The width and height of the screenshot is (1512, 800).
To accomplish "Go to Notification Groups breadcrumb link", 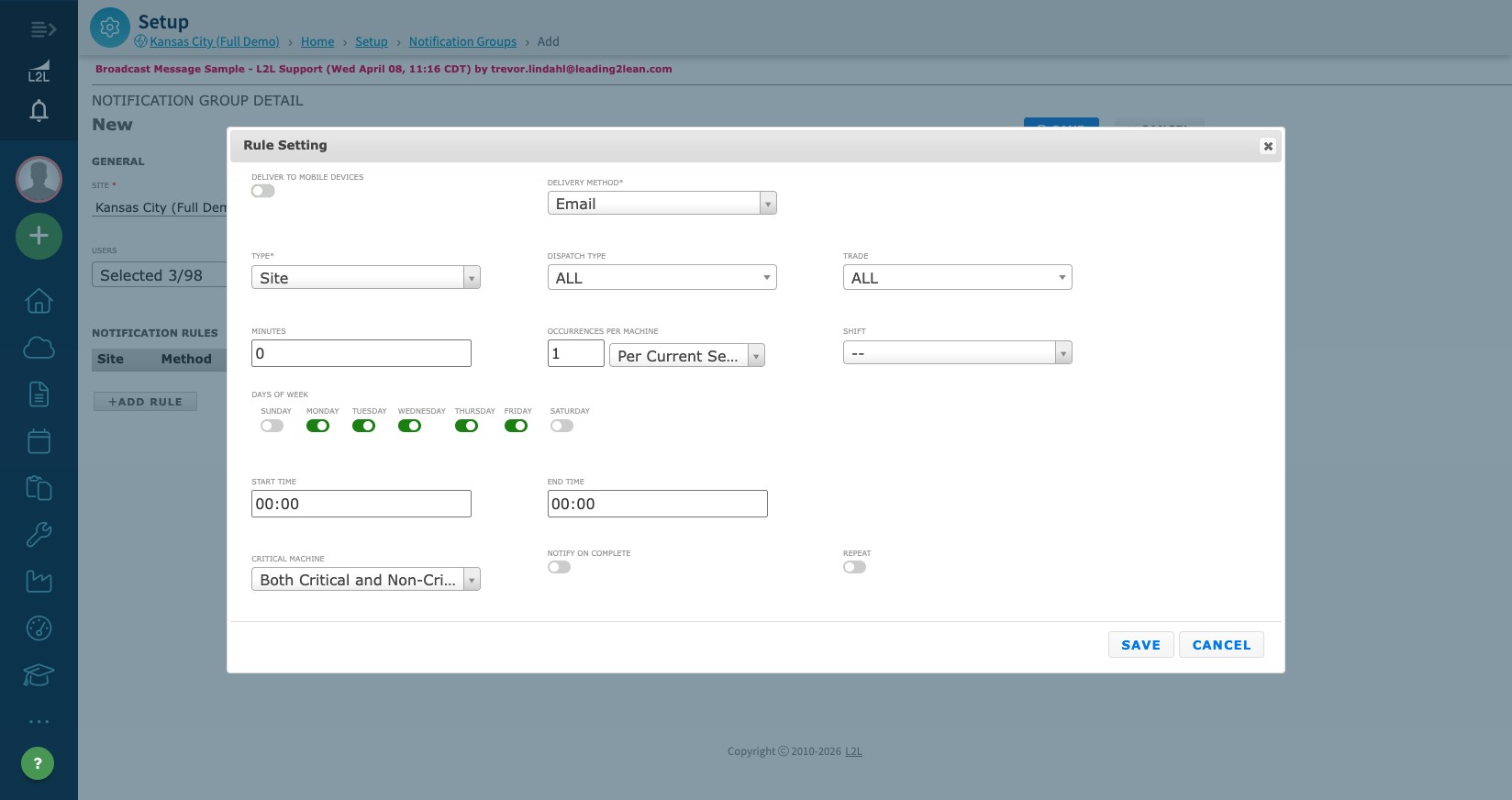I will click(x=462, y=41).
